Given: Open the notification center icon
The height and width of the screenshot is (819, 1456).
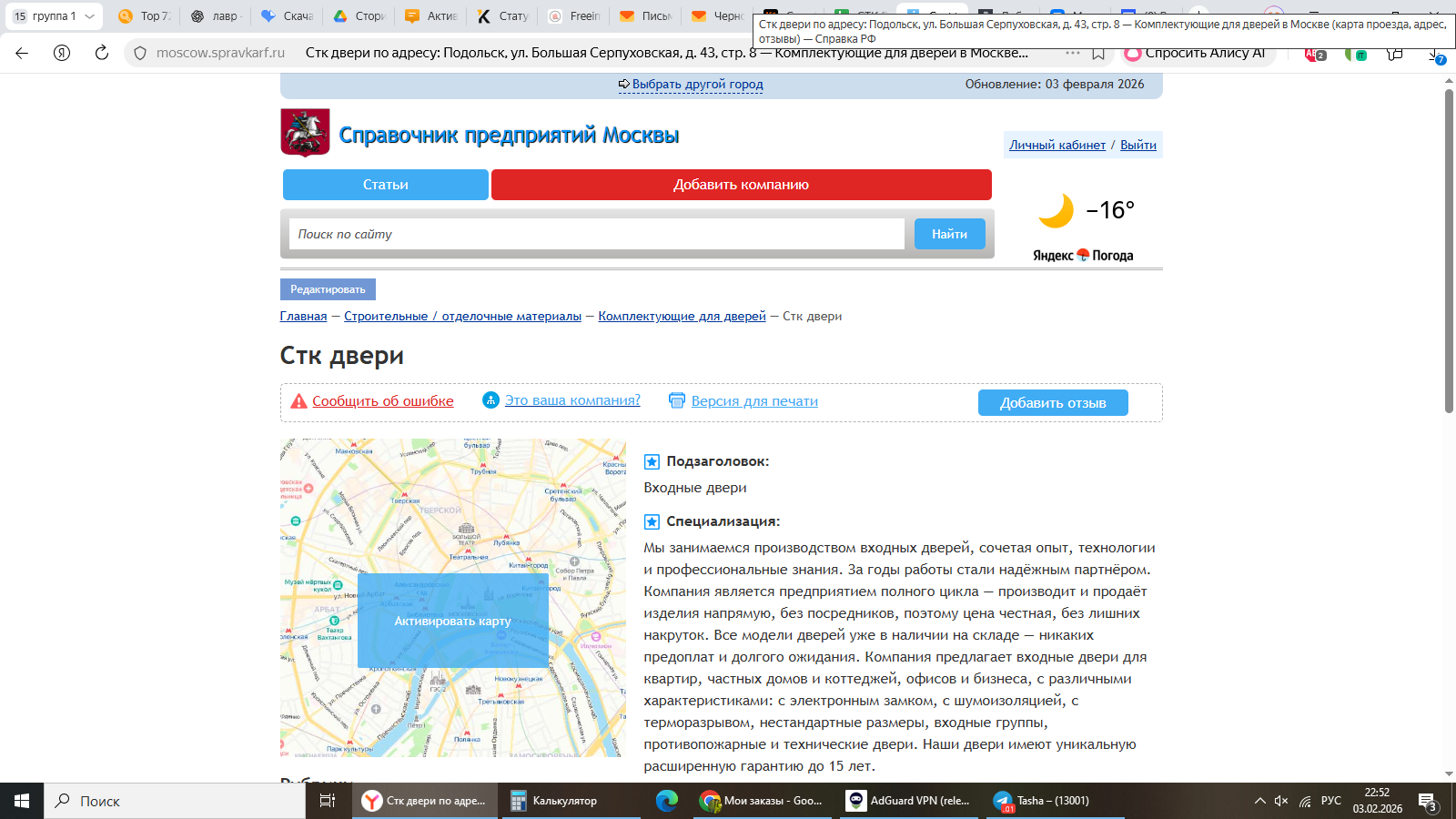Looking at the screenshot, I should point(1427,802).
